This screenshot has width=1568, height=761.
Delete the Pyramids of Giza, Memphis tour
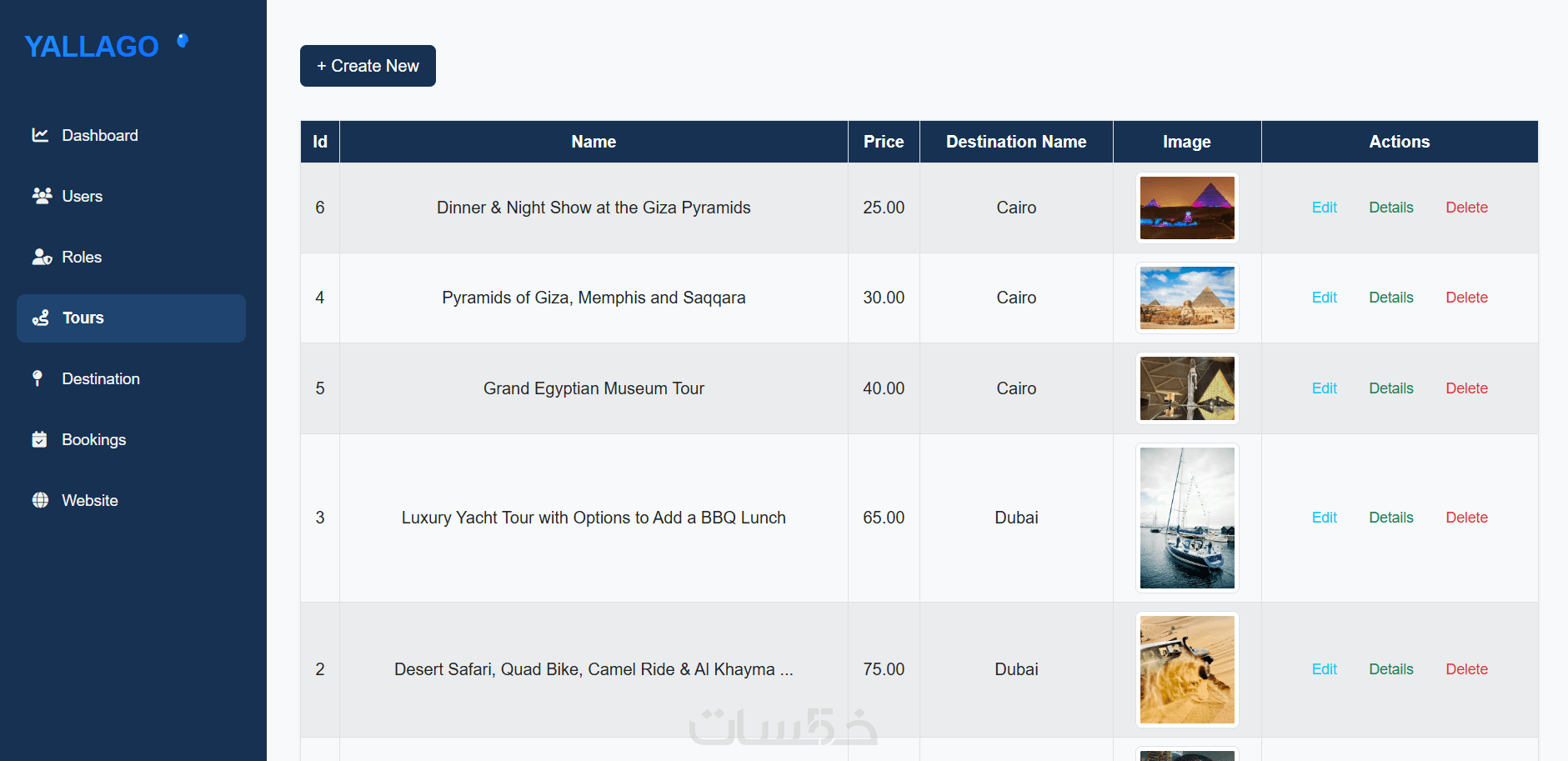(1466, 298)
